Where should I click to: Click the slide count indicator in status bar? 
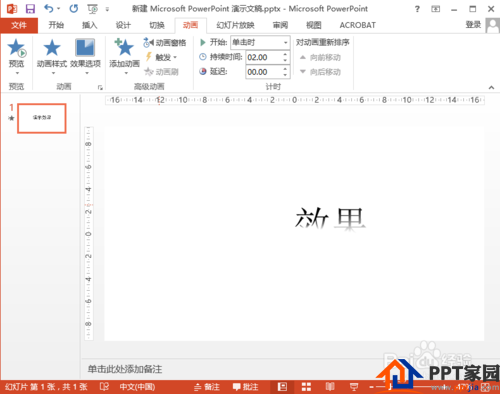(x=46, y=387)
